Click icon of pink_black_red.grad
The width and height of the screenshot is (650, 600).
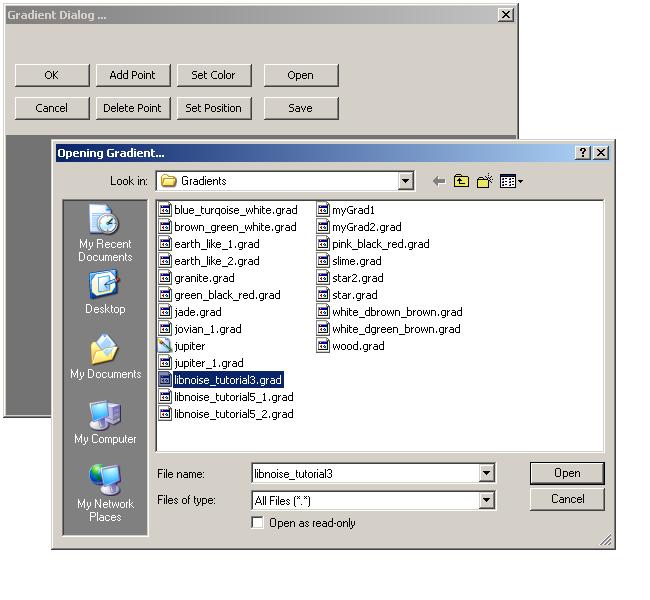[323, 244]
